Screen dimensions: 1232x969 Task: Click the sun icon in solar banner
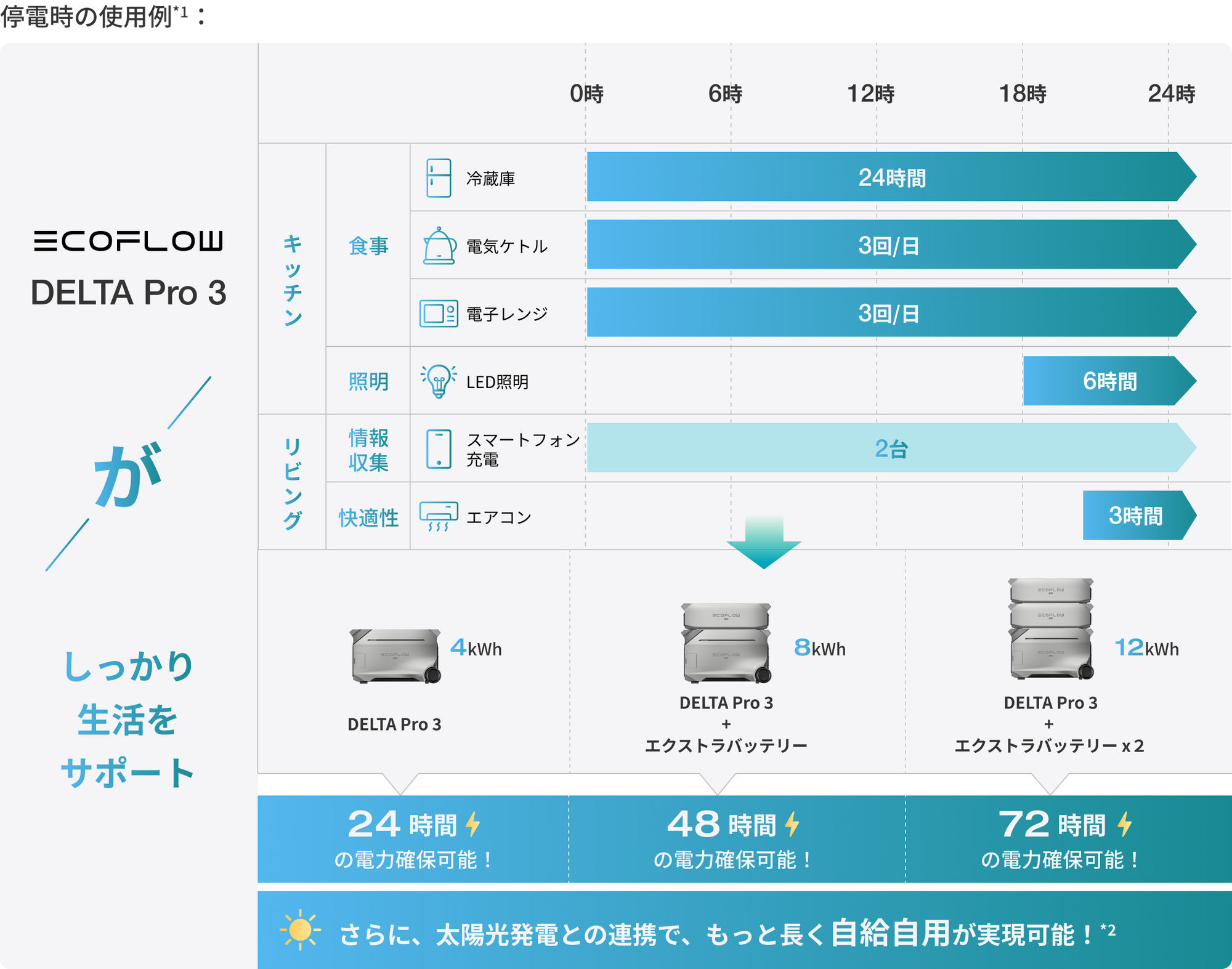[x=300, y=930]
